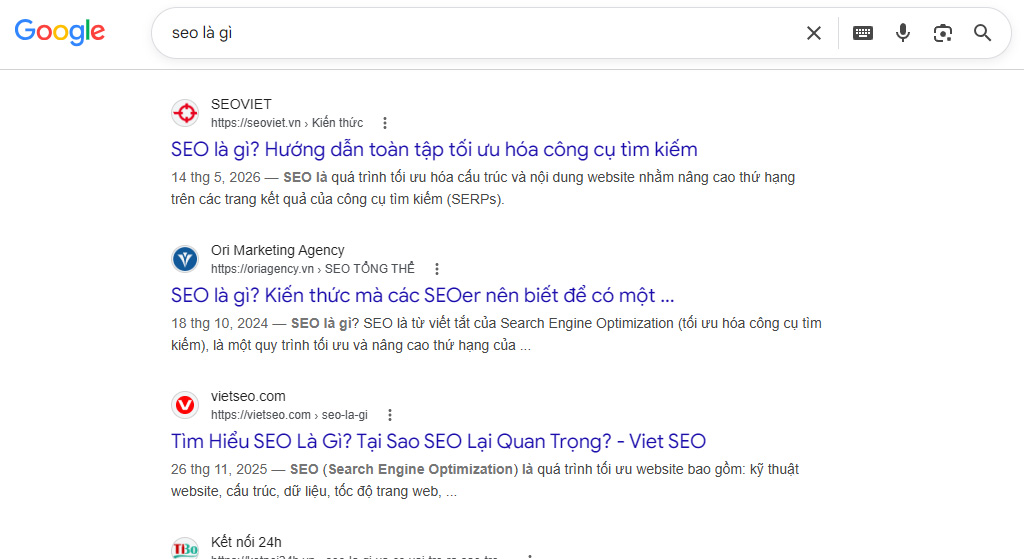The image size is (1024, 559).
Task: Open 'SEO là gì? Kiến thức mà các SEOer' result
Action: click(x=423, y=295)
